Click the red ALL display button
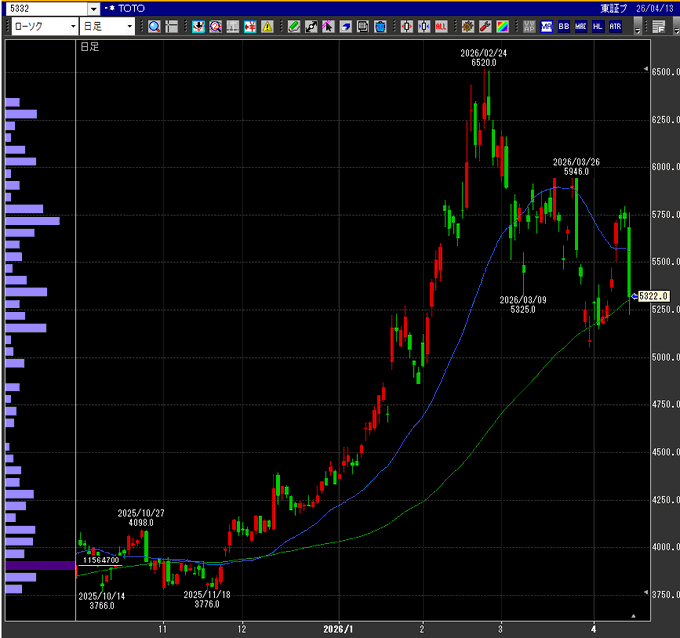The width and height of the screenshot is (680, 638). (x=441, y=26)
